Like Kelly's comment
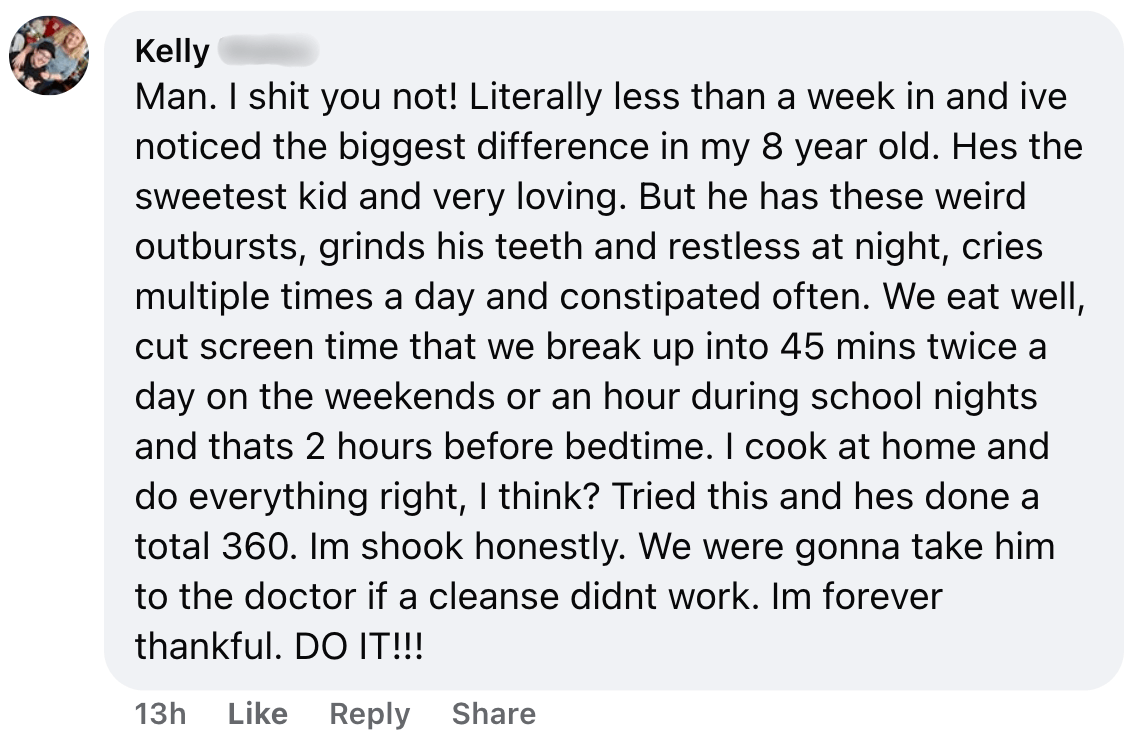 point(258,713)
